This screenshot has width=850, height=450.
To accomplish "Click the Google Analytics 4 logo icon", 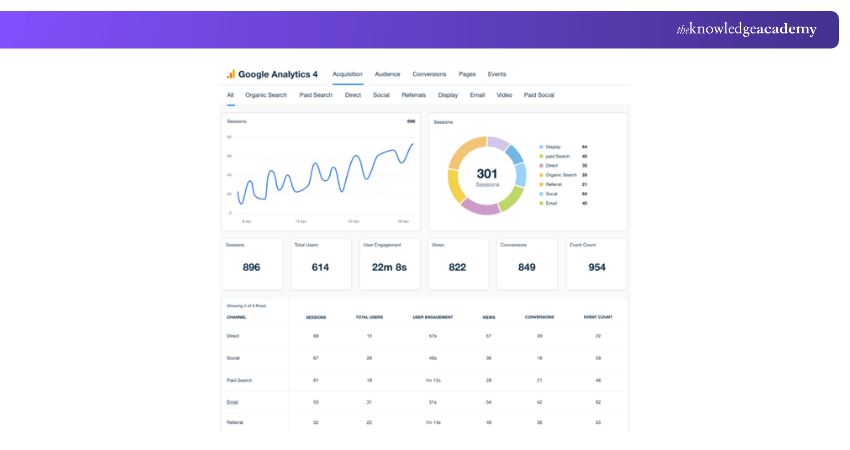I will [x=231, y=74].
